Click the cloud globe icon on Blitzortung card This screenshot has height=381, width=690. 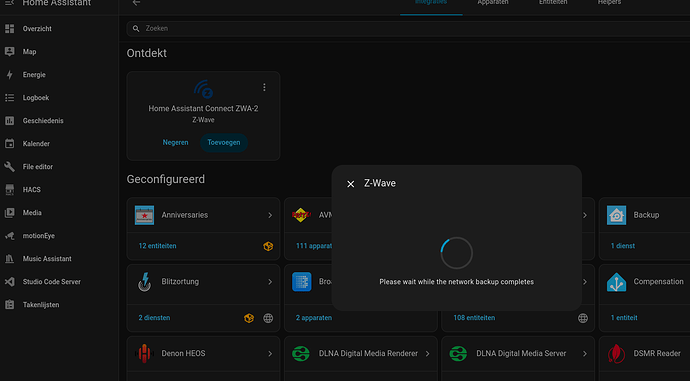pos(268,318)
